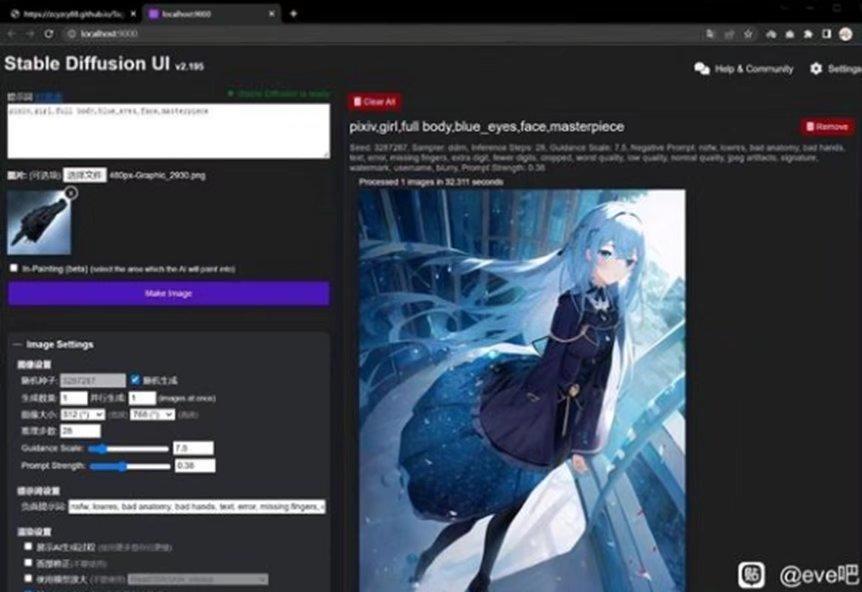
Task: Adjust the Guidance Scale slider
Action: [x=128, y=449]
